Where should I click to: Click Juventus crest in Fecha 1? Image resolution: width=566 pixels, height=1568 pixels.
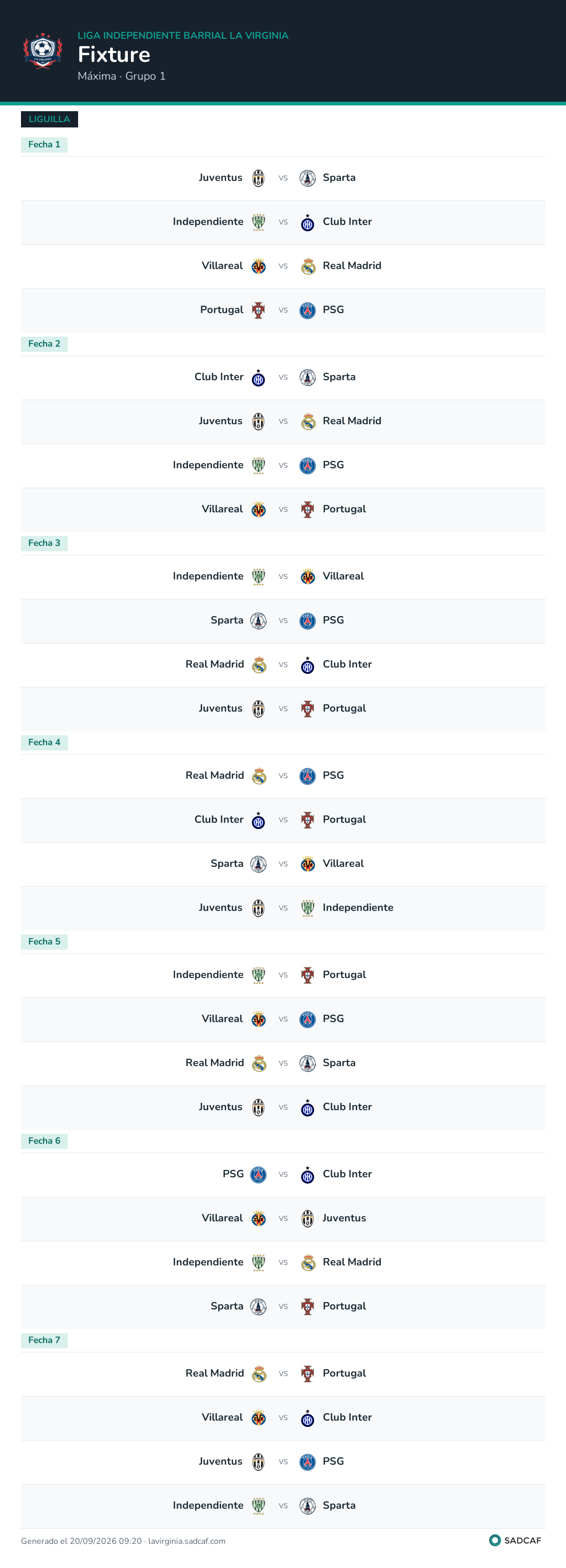click(259, 178)
